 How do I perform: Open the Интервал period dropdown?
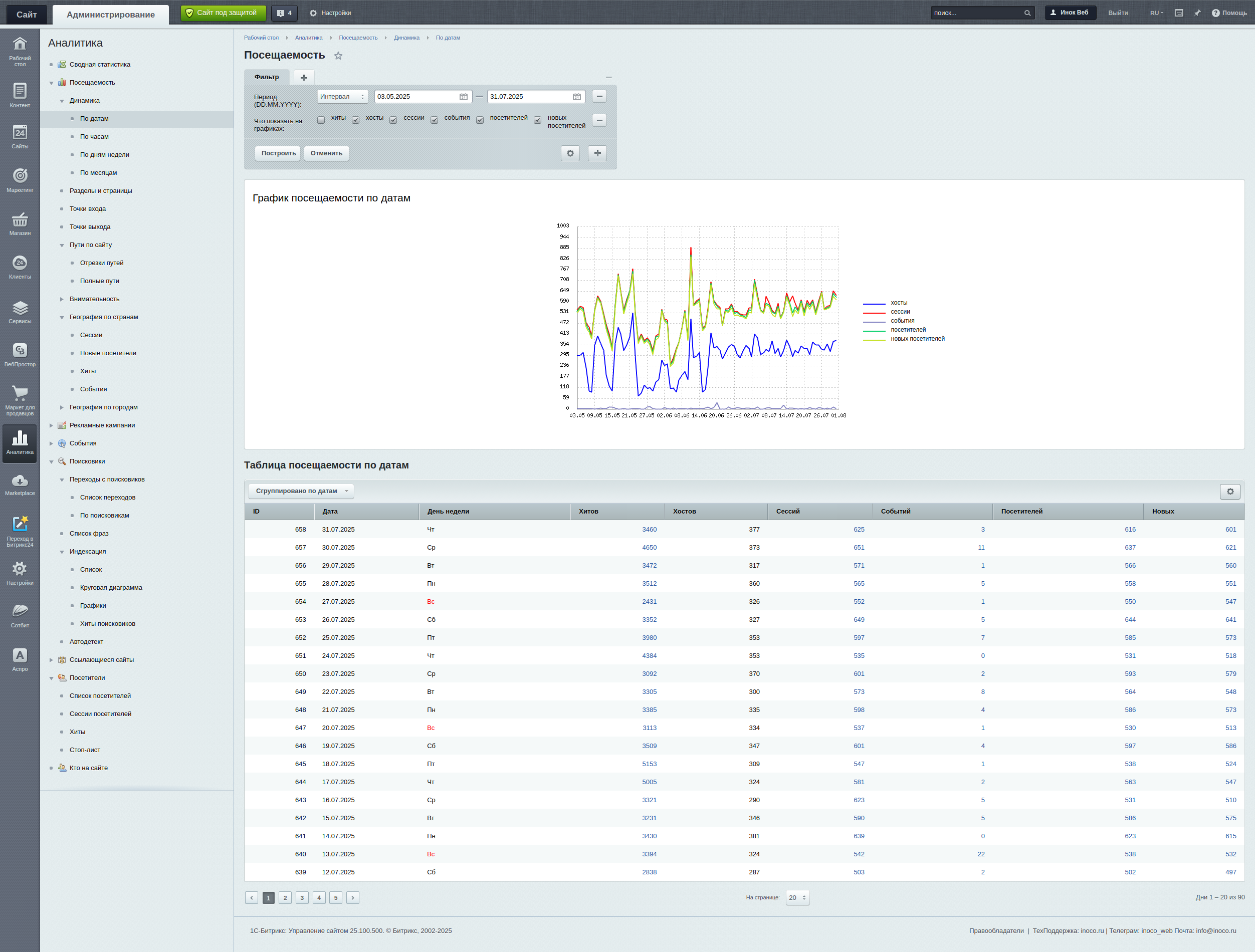342,96
